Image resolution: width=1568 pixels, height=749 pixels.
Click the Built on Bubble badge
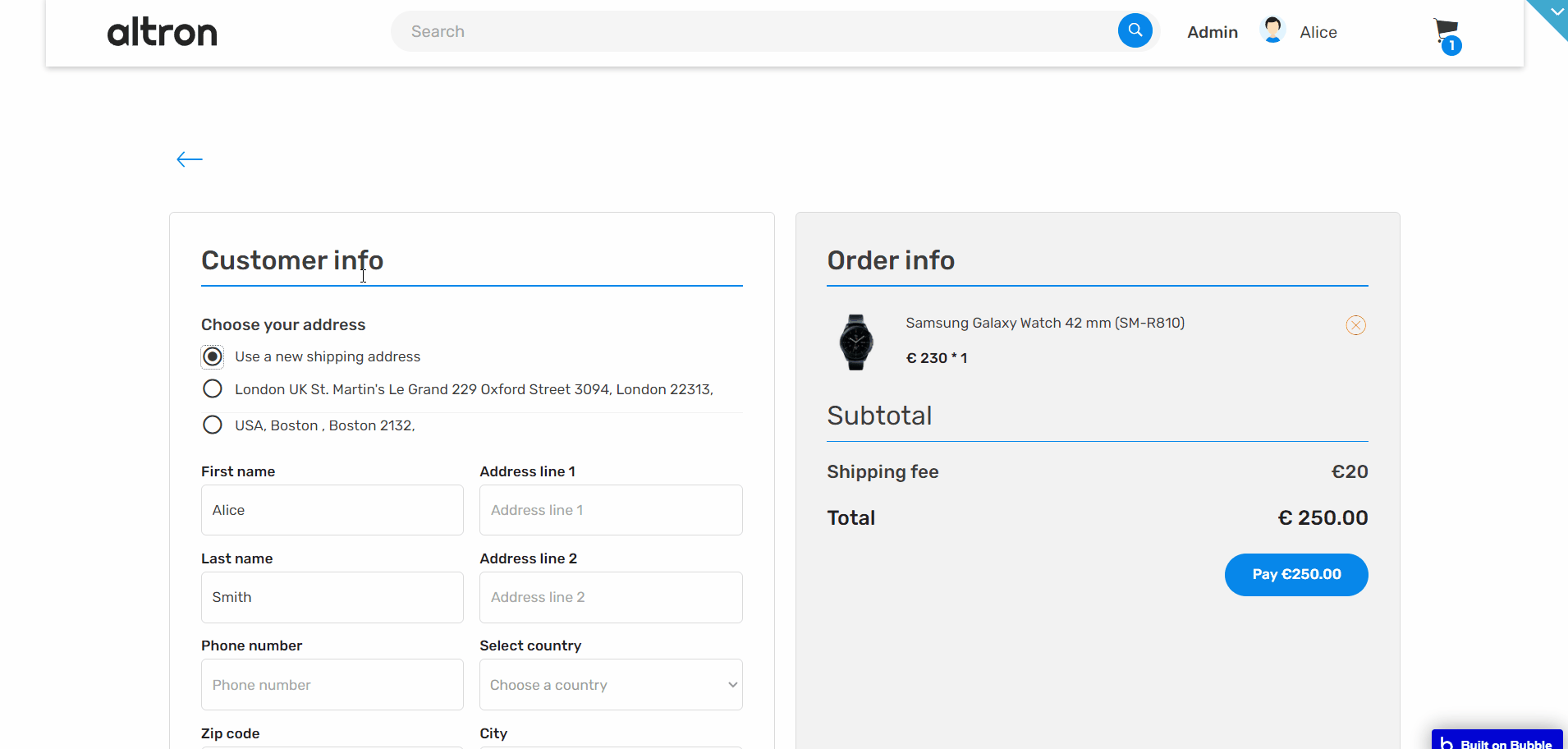(x=1497, y=742)
